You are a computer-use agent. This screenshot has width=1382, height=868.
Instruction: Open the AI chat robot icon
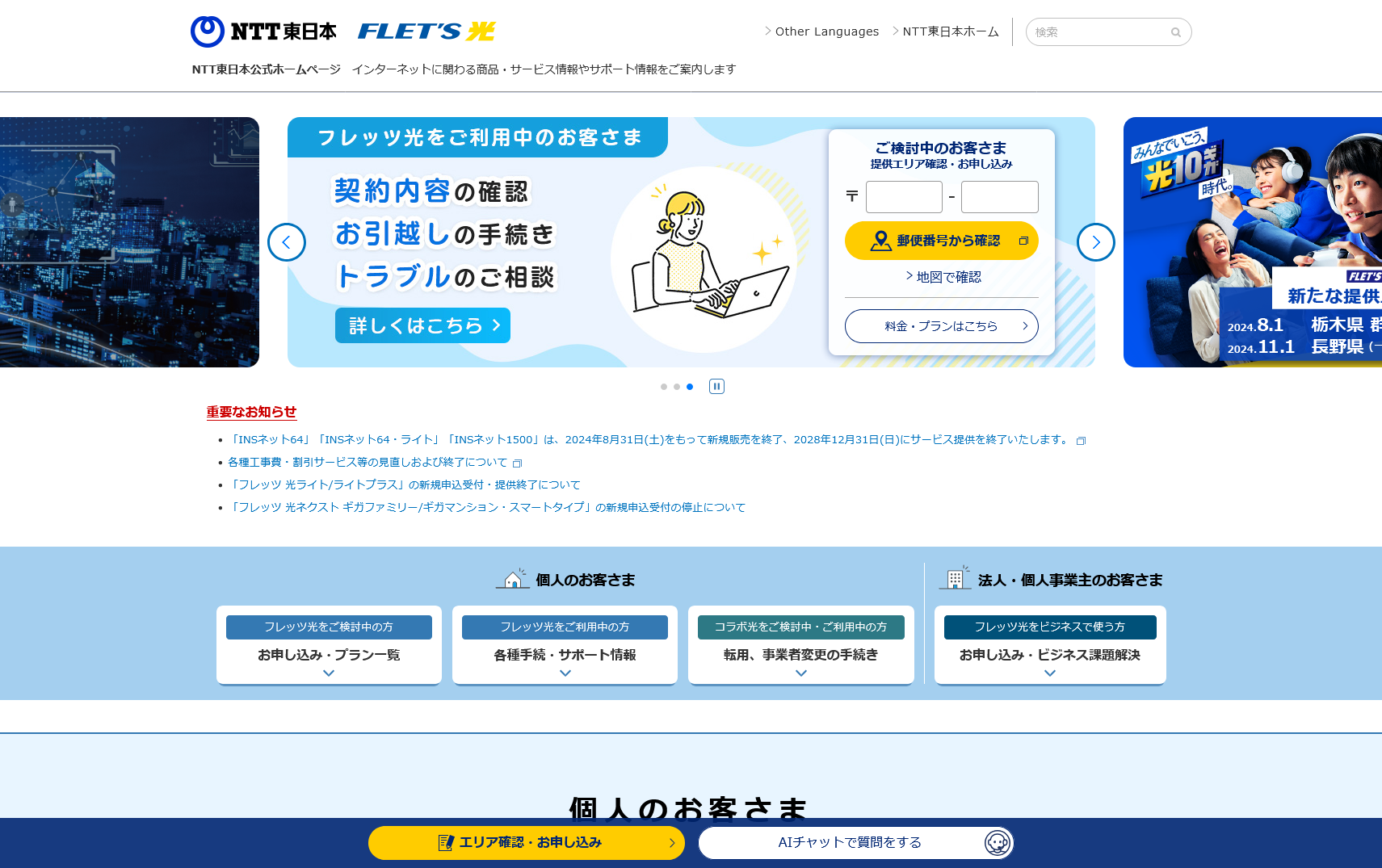click(x=999, y=842)
